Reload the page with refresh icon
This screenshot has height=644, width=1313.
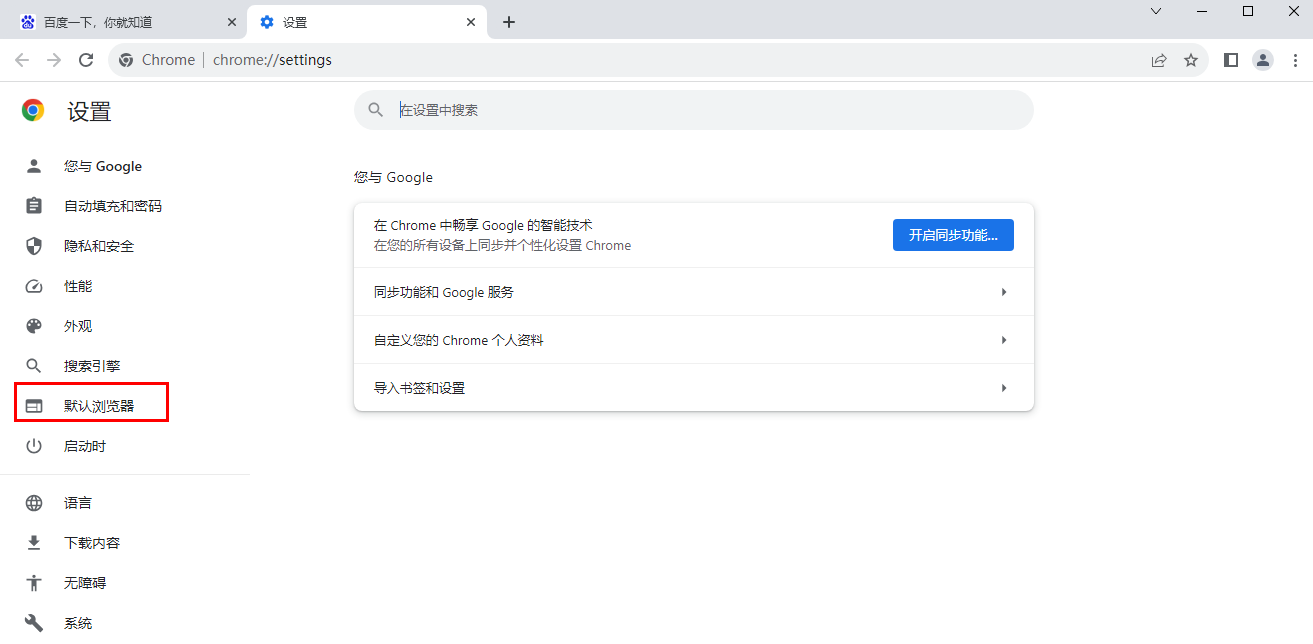[86, 60]
